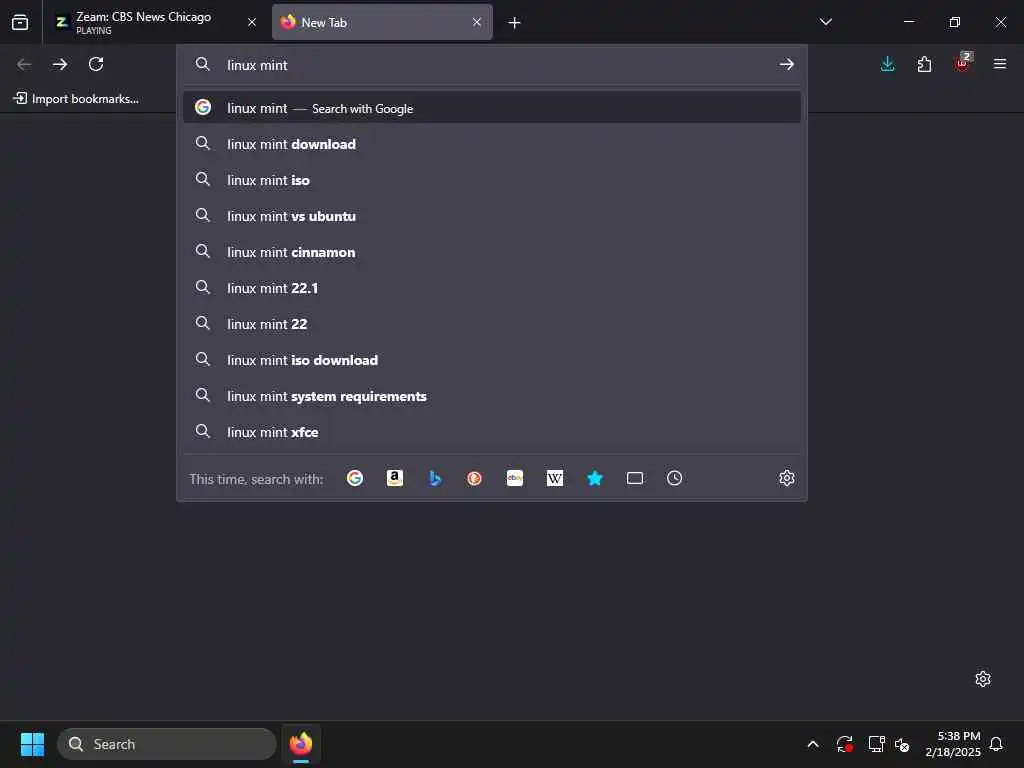Open the Windows Start menu
Image resolution: width=1024 pixels, height=768 pixels.
(32, 744)
